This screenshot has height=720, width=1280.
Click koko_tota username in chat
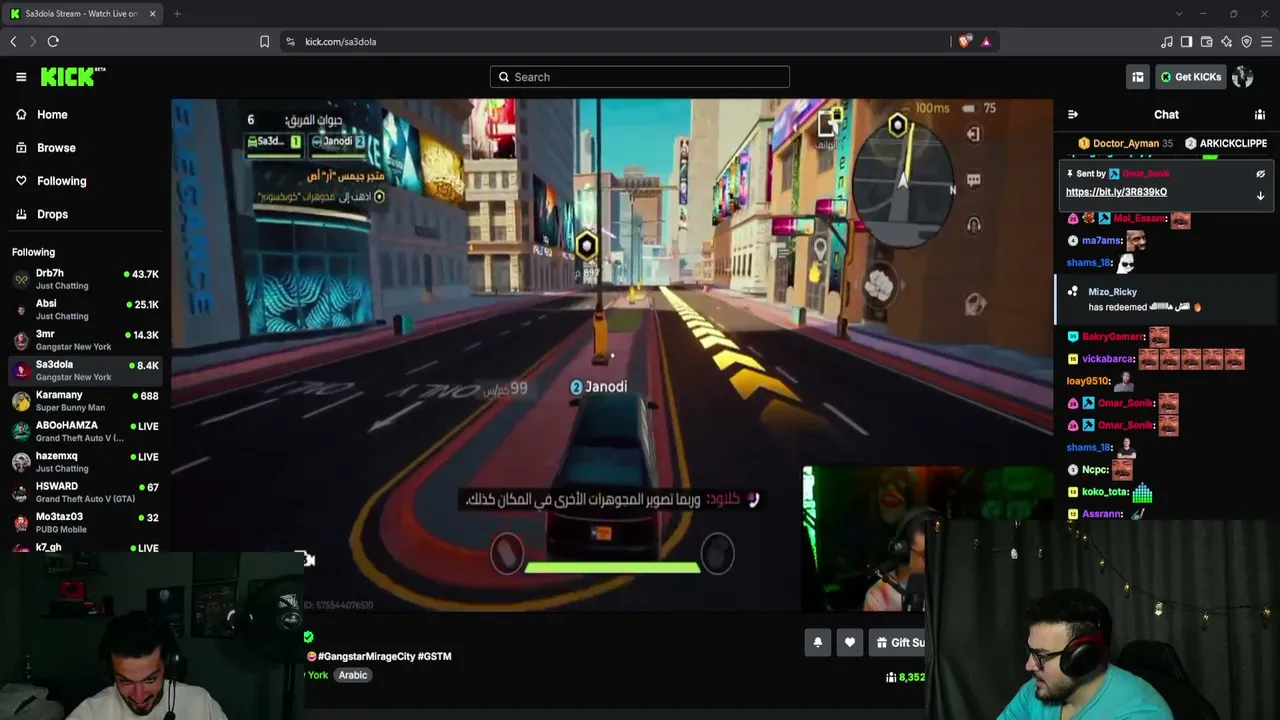pos(1105,492)
